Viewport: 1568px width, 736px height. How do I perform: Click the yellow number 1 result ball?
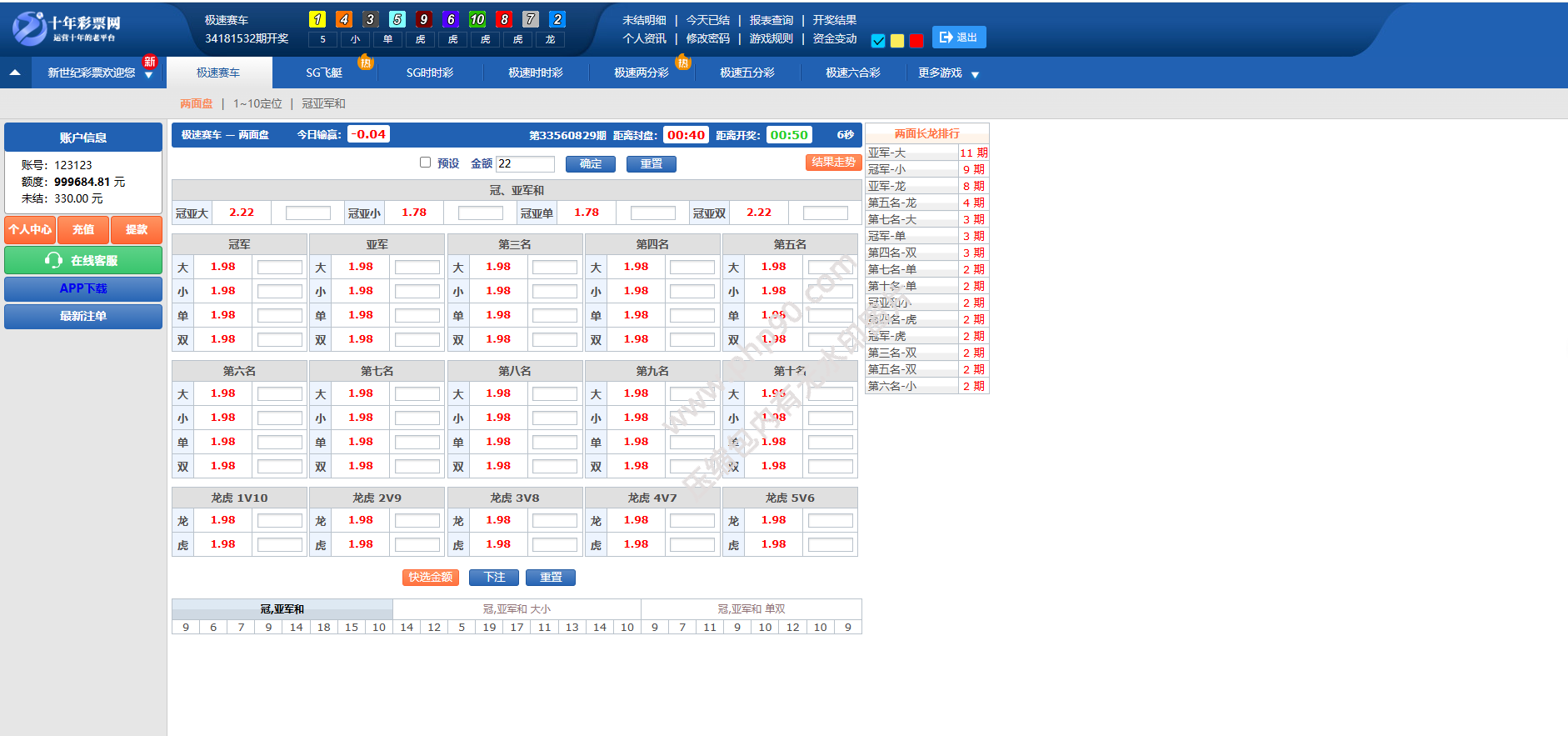pos(317,19)
